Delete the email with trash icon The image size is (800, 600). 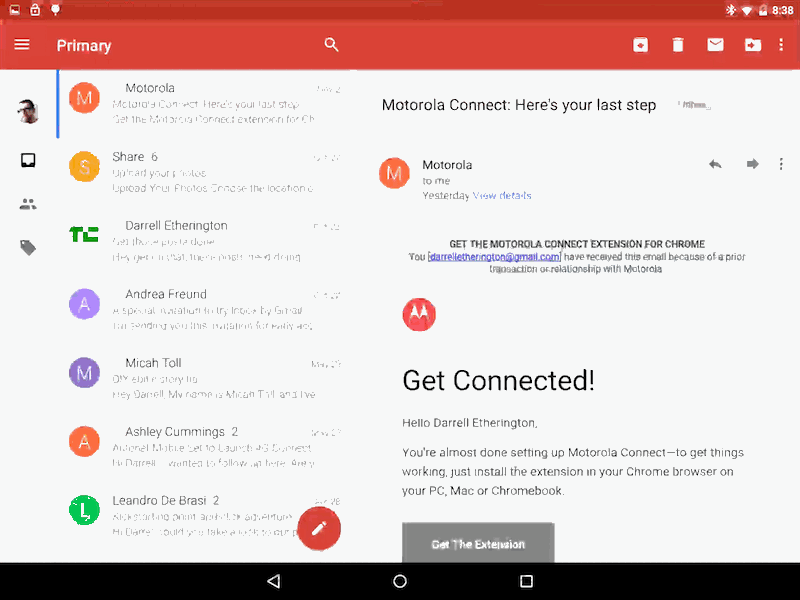(678, 45)
